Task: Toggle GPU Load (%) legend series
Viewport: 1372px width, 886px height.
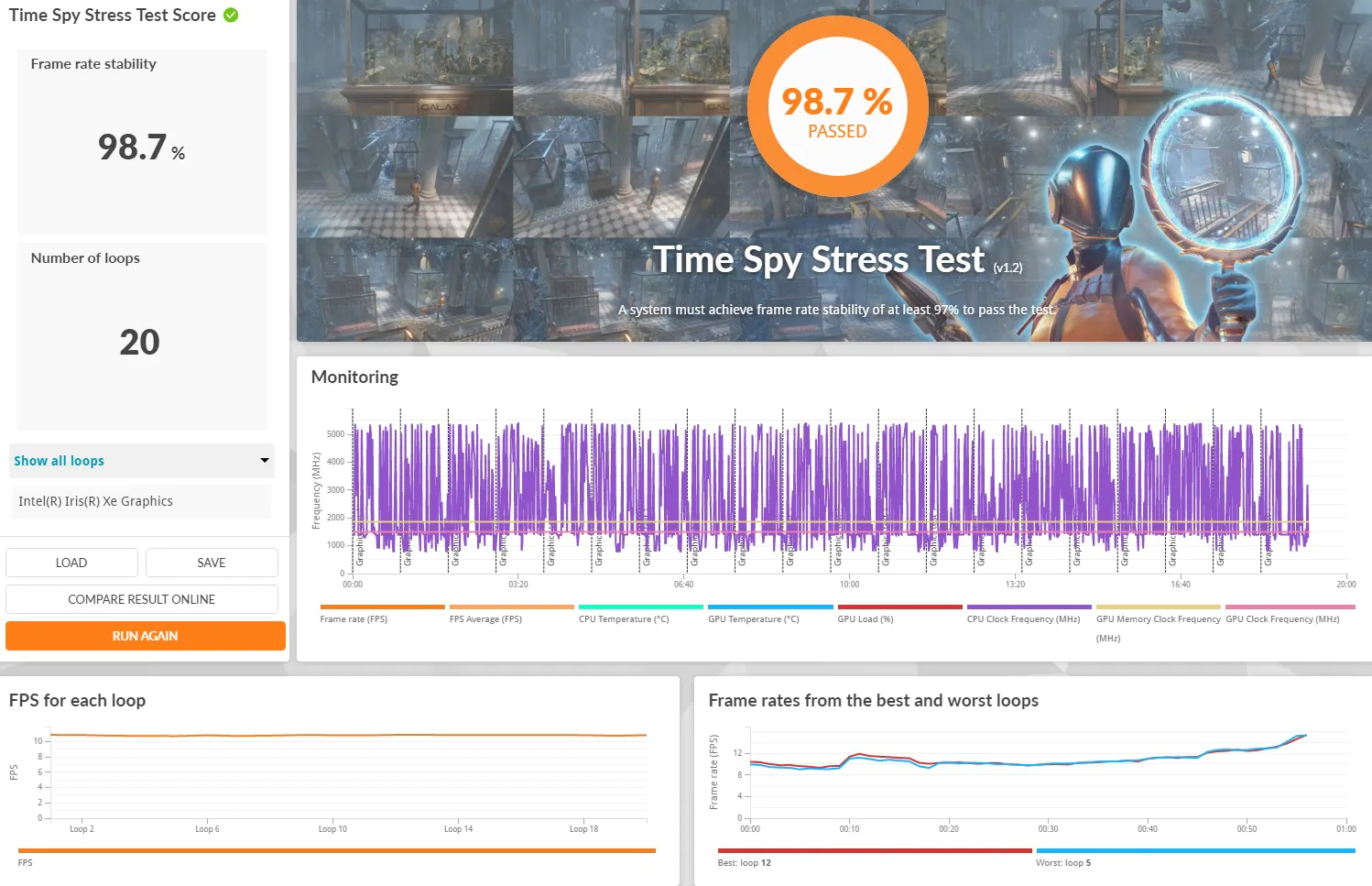Action: point(899,614)
